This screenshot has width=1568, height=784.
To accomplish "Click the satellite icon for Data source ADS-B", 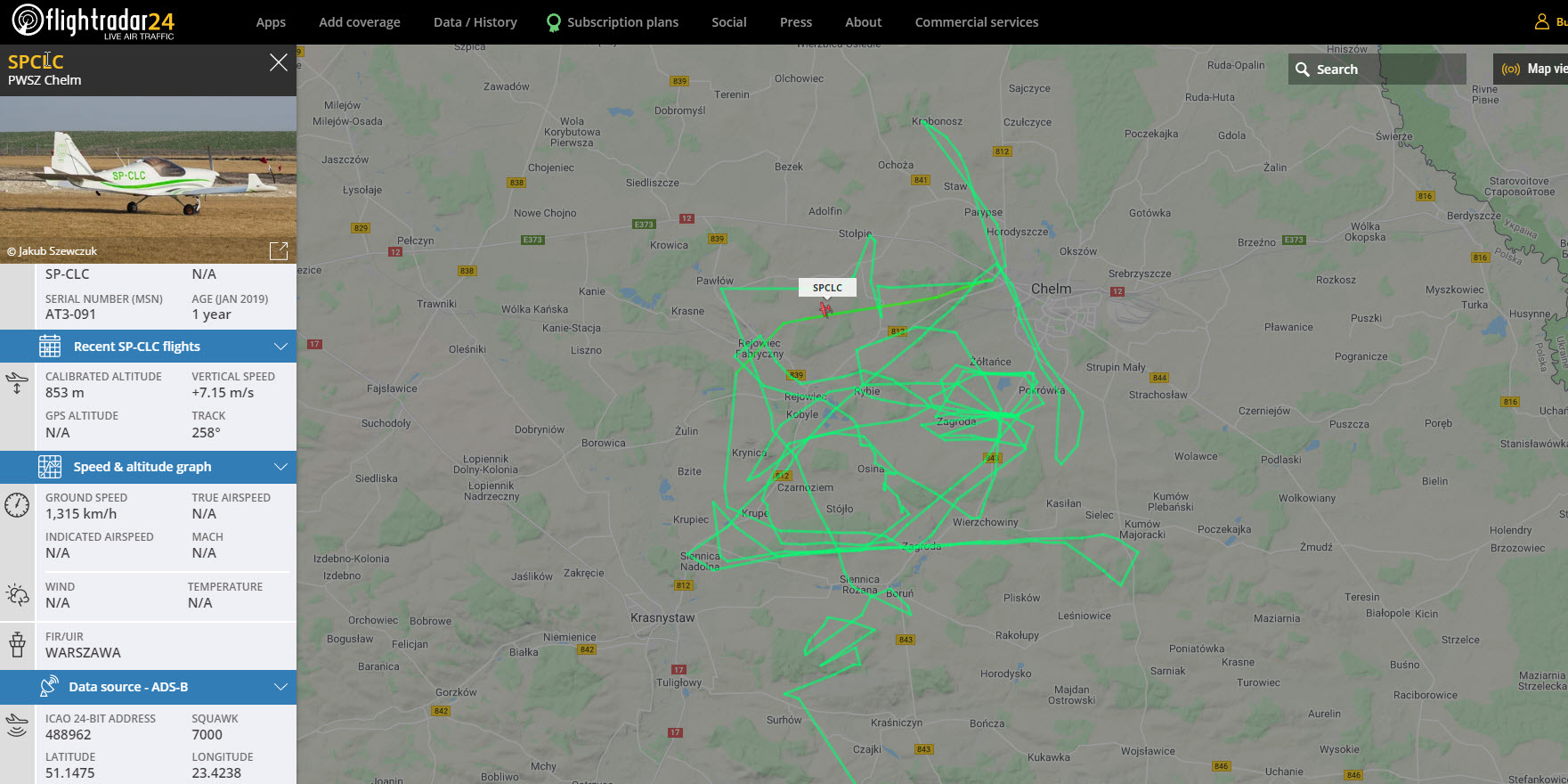I will (x=49, y=687).
